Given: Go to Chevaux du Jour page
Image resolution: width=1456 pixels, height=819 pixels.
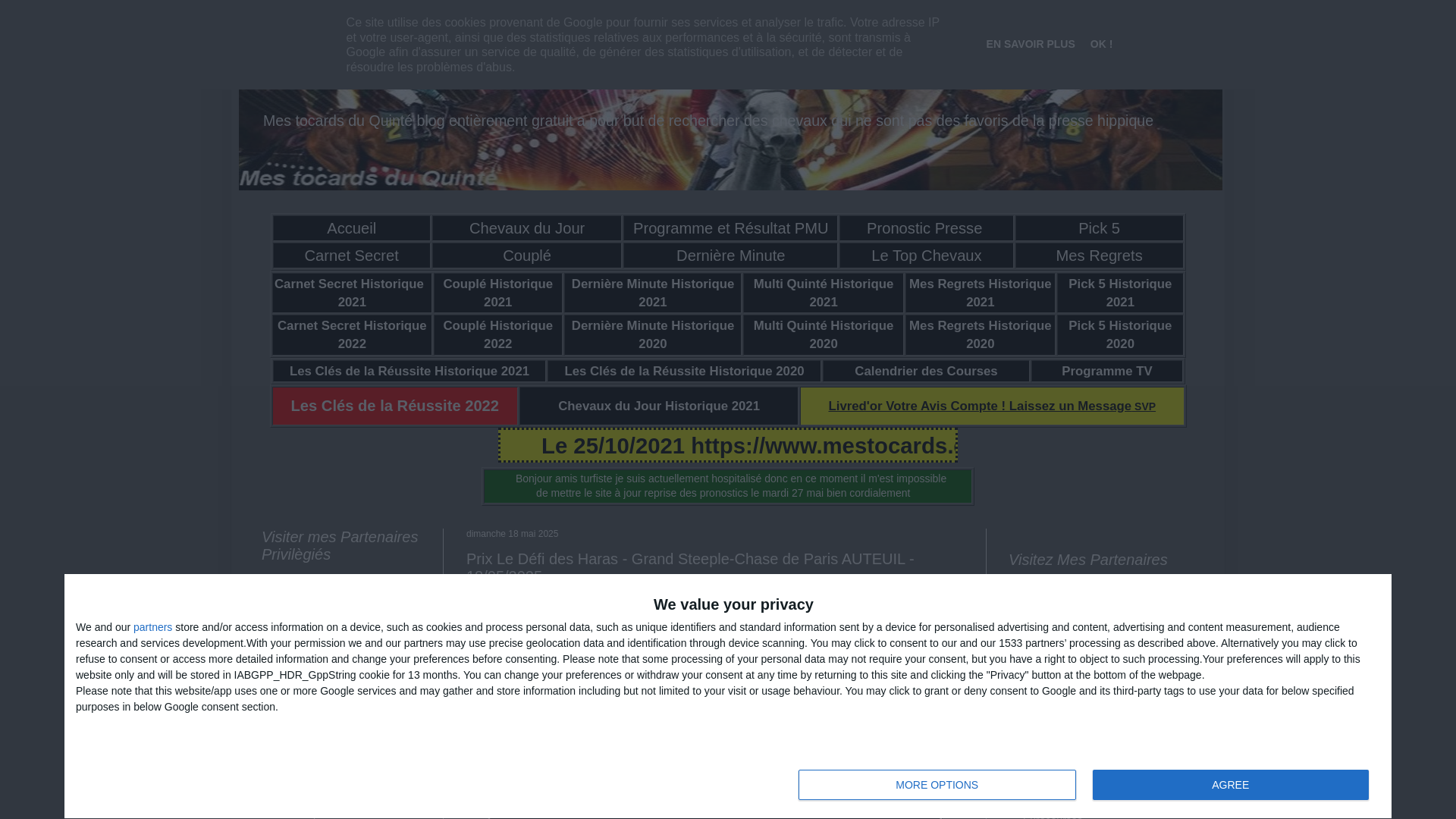Looking at the screenshot, I should click(x=526, y=228).
